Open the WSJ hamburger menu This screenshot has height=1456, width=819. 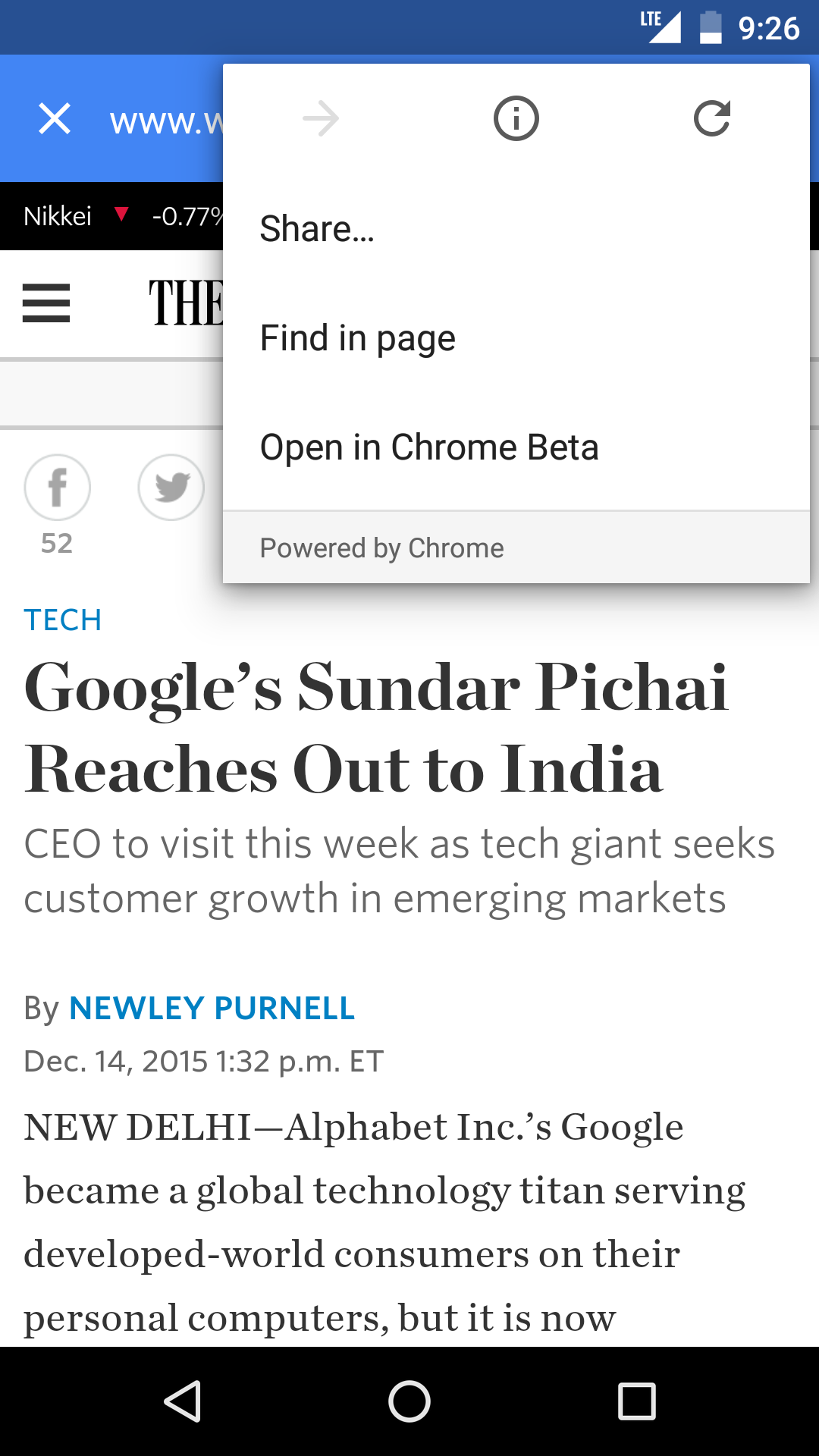tap(46, 303)
